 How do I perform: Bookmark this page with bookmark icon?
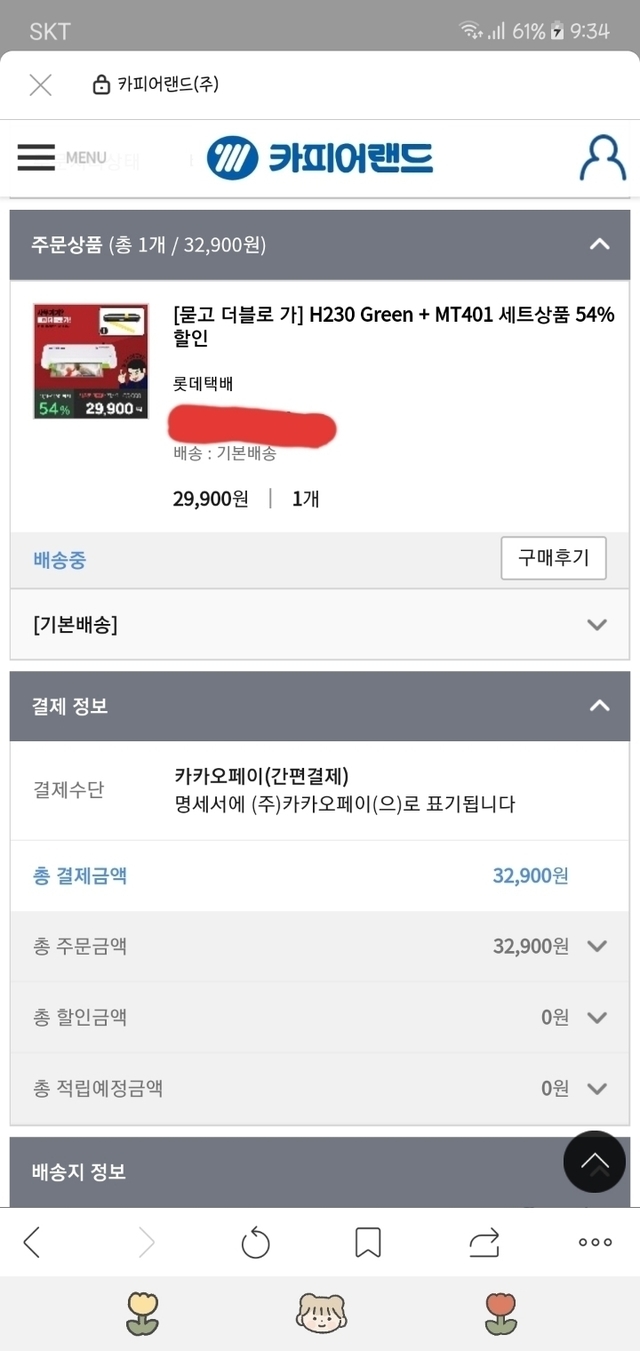pos(368,1242)
